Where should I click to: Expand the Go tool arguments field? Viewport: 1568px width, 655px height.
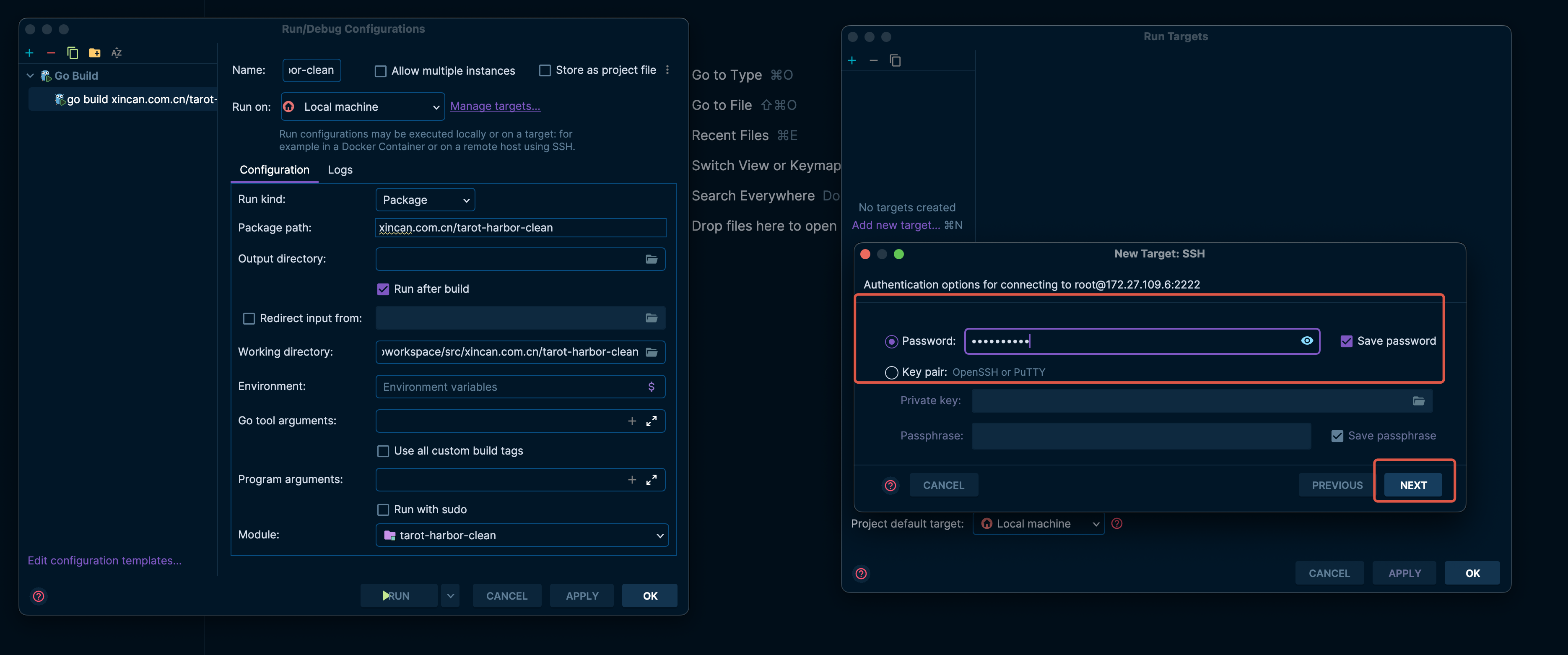[651, 421]
